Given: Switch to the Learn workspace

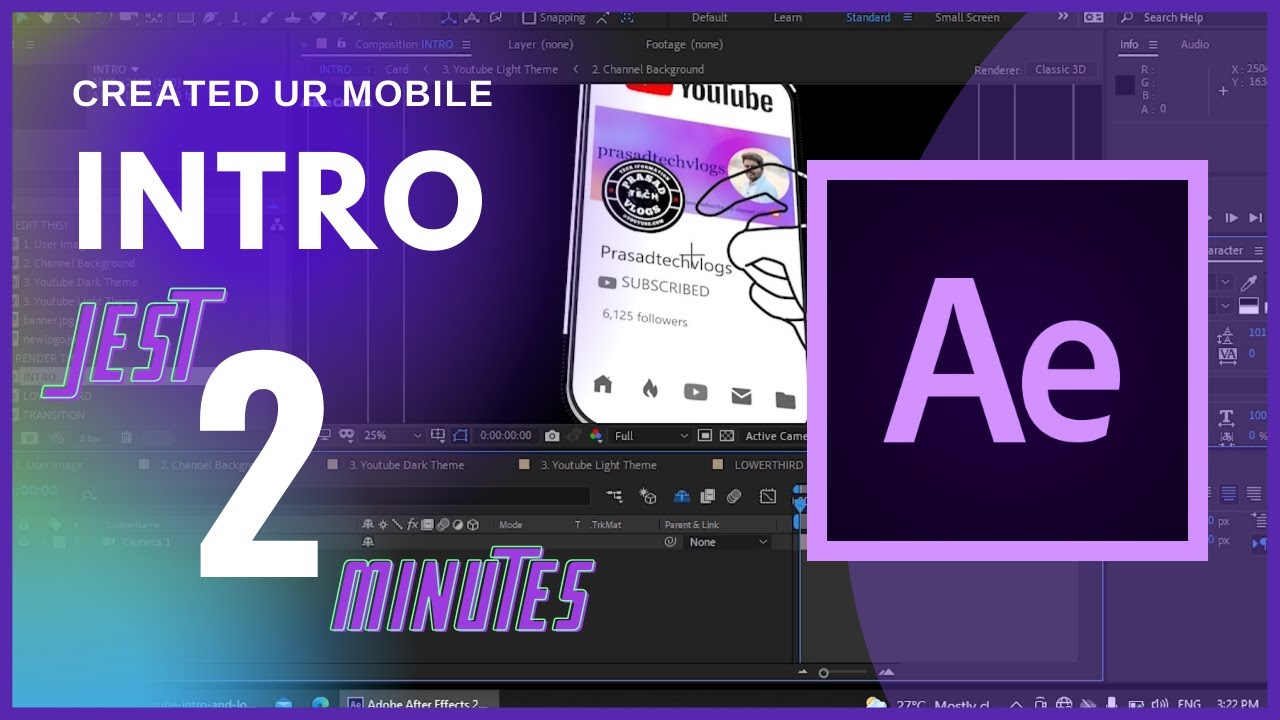Looking at the screenshot, I should pyautogui.click(x=787, y=18).
